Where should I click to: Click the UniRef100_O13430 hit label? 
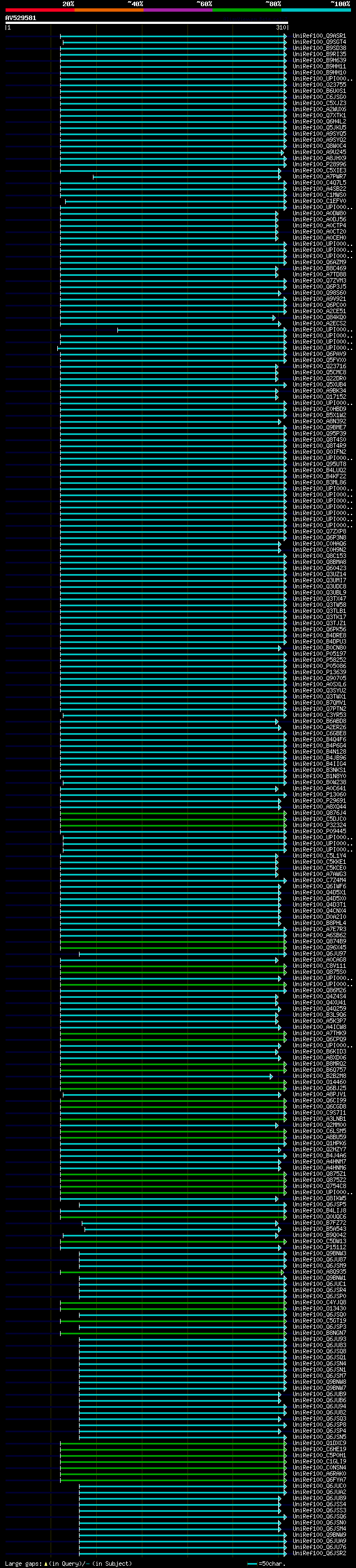319,1309
